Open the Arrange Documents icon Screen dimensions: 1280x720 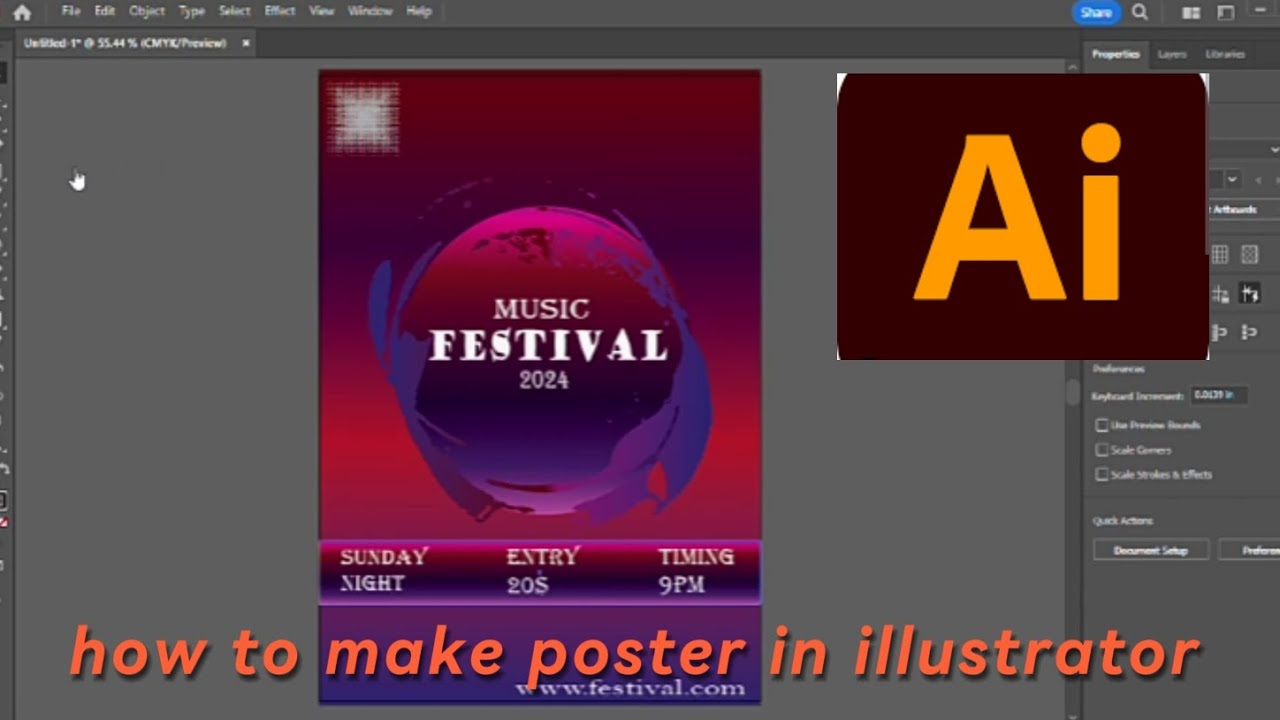(x=1191, y=13)
